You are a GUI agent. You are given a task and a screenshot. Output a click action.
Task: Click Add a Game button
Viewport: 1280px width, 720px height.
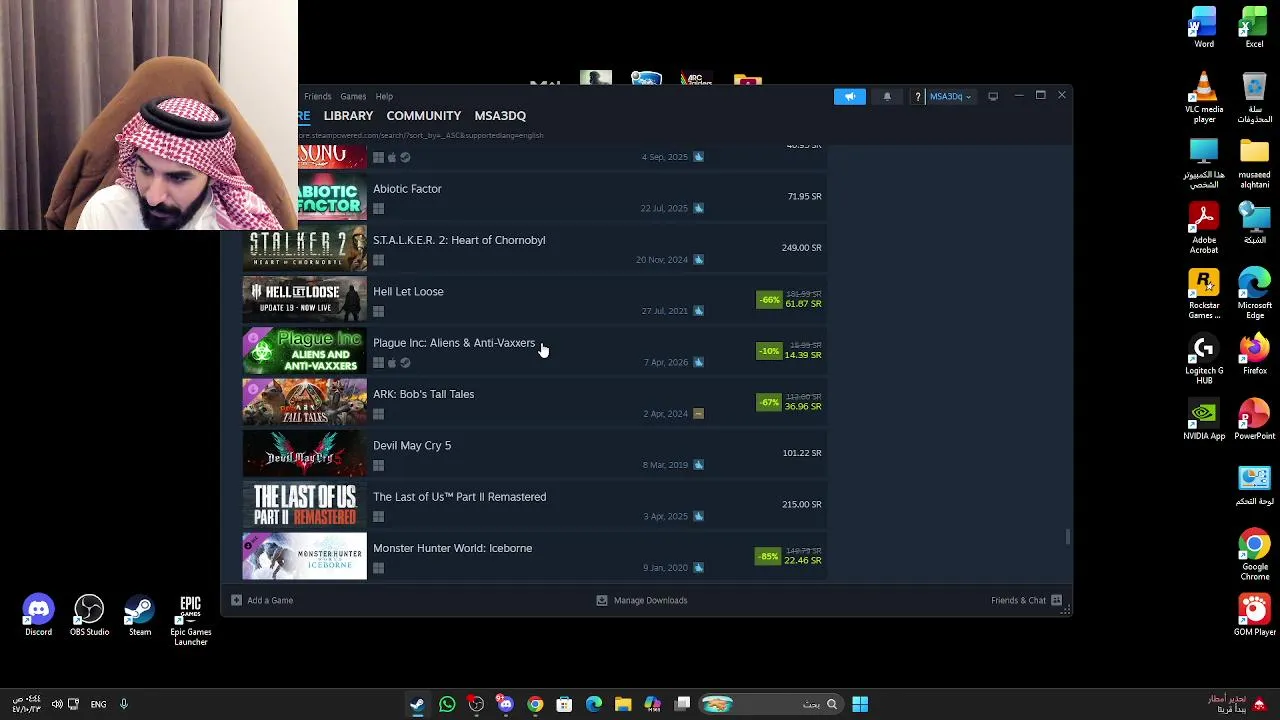[x=262, y=600]
